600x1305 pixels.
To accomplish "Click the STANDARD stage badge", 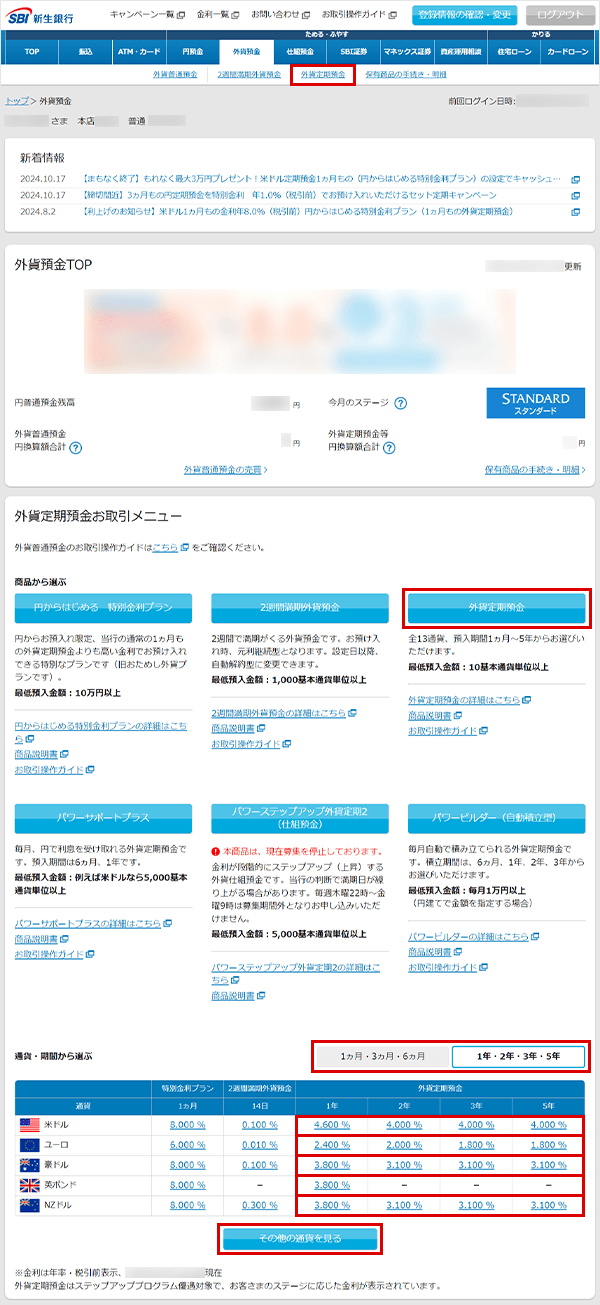I will click(535, 403).
